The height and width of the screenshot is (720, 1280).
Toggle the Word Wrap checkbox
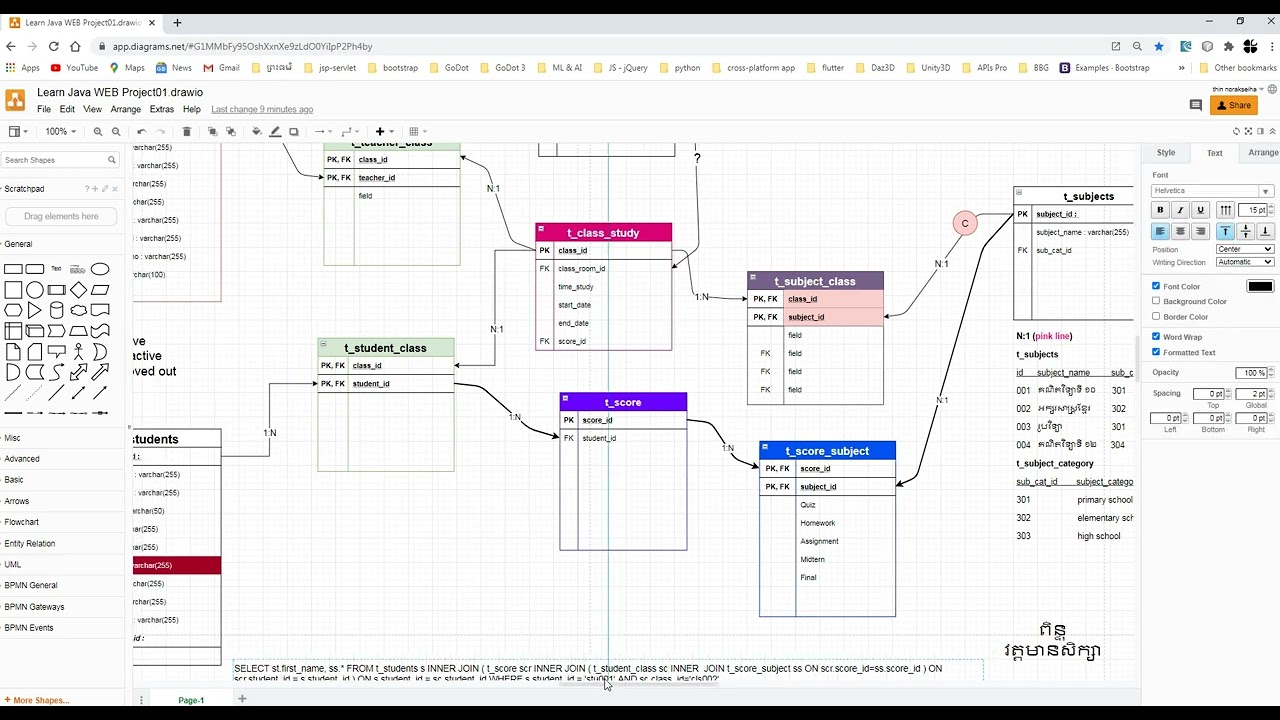(x=1156, y=337)
